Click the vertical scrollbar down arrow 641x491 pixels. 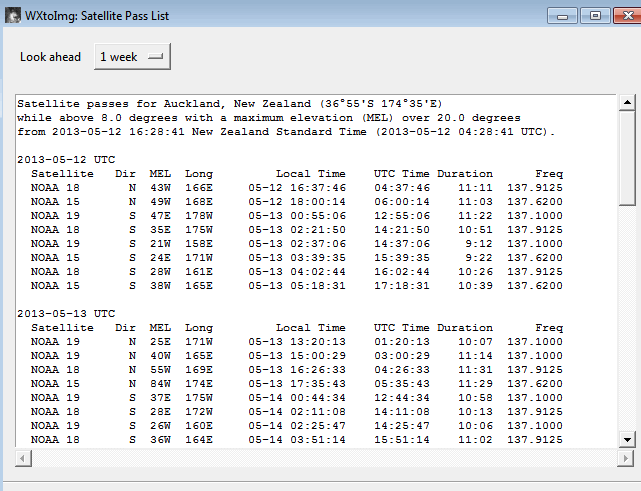pos(627,439)
